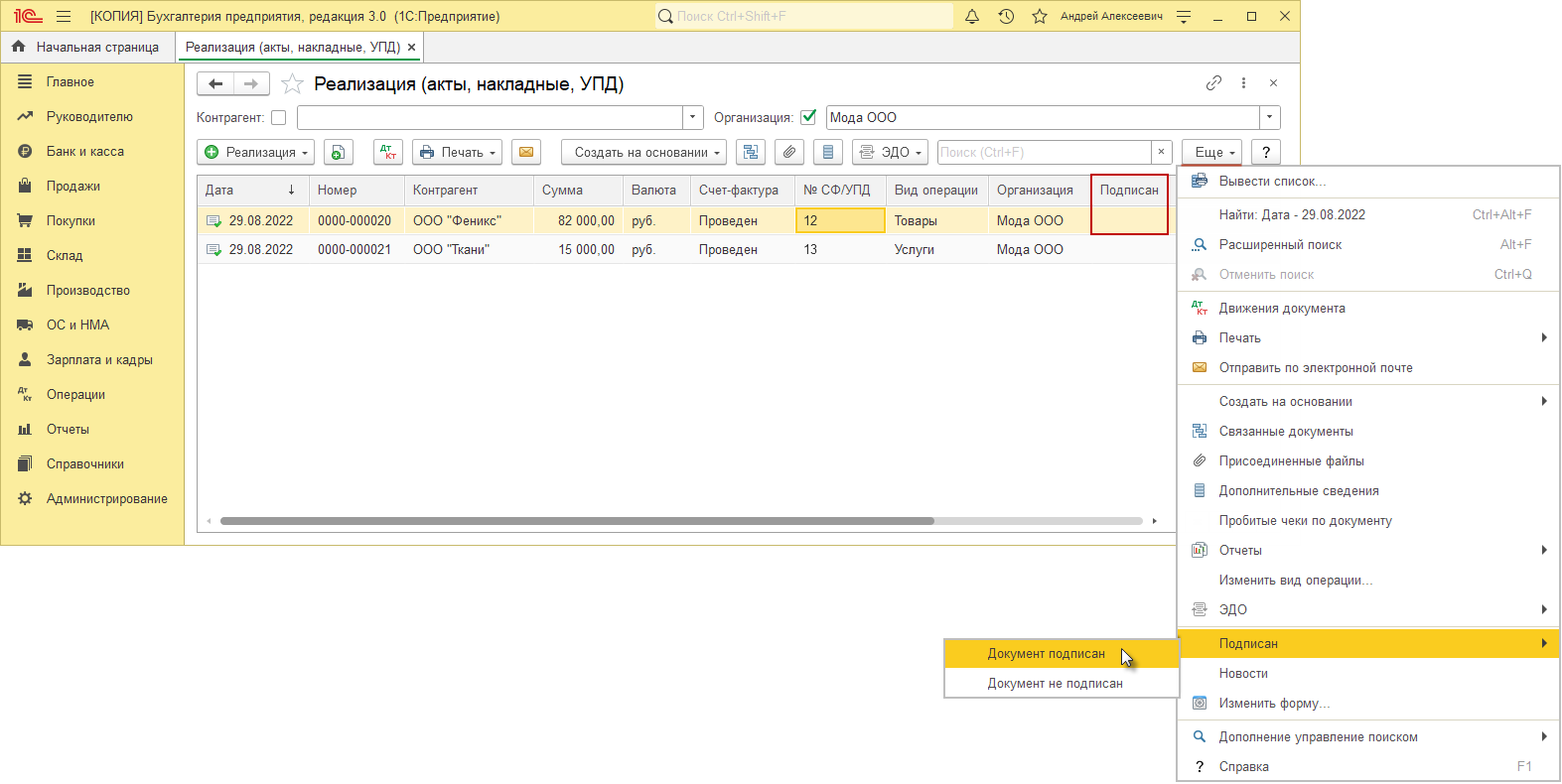The height and width of the screenshot is (784, 1562).
Task: Open Зарплата и кадры sidebar section
Action: [x=99, y=360]
